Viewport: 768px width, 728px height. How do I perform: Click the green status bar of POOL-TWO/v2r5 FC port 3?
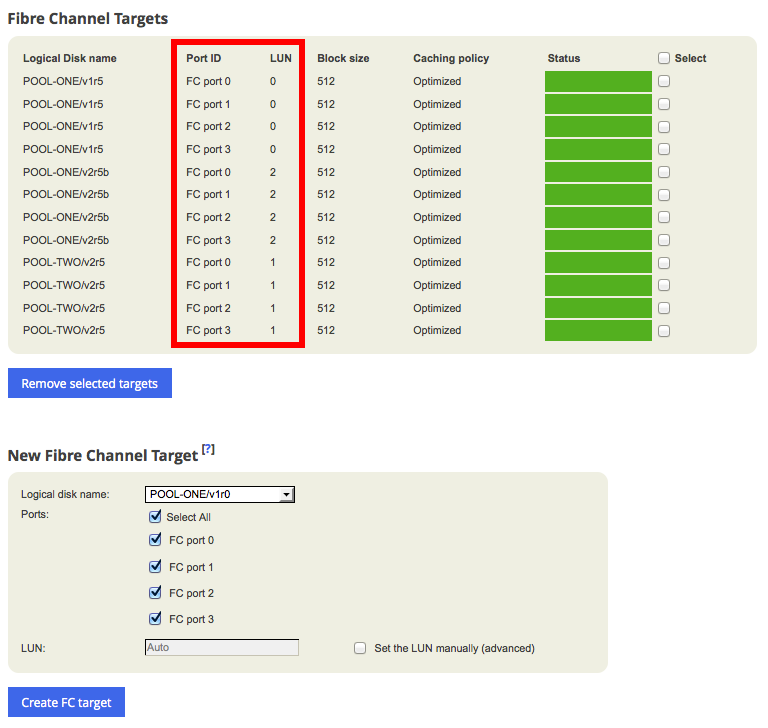tap(598, 330)
